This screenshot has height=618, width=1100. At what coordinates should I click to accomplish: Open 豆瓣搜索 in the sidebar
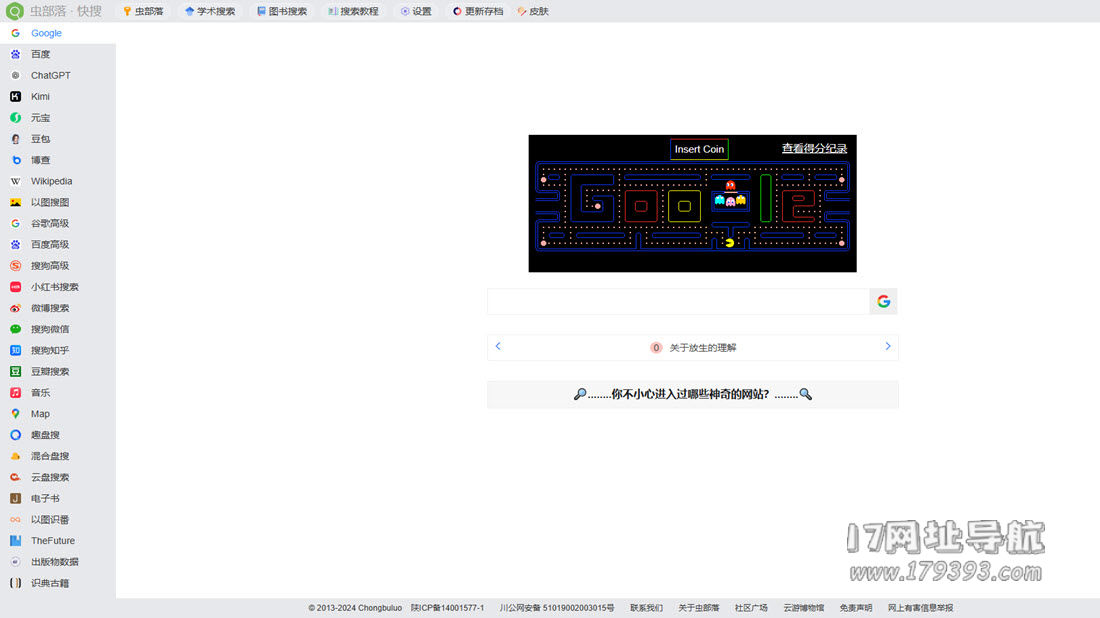tap(50, 372)
